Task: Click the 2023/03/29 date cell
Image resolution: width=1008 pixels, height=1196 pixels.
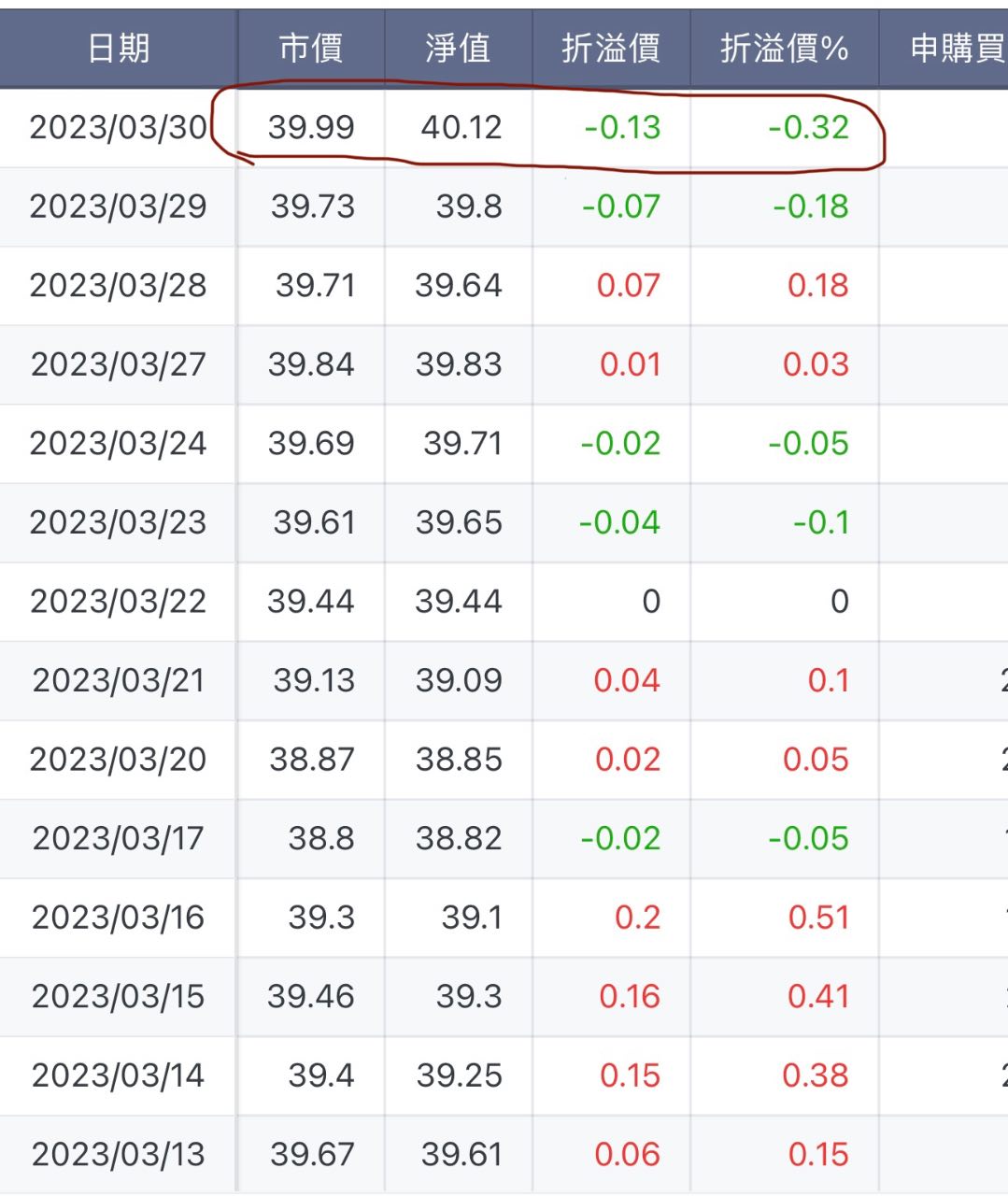Action: [x=119, y=206]
